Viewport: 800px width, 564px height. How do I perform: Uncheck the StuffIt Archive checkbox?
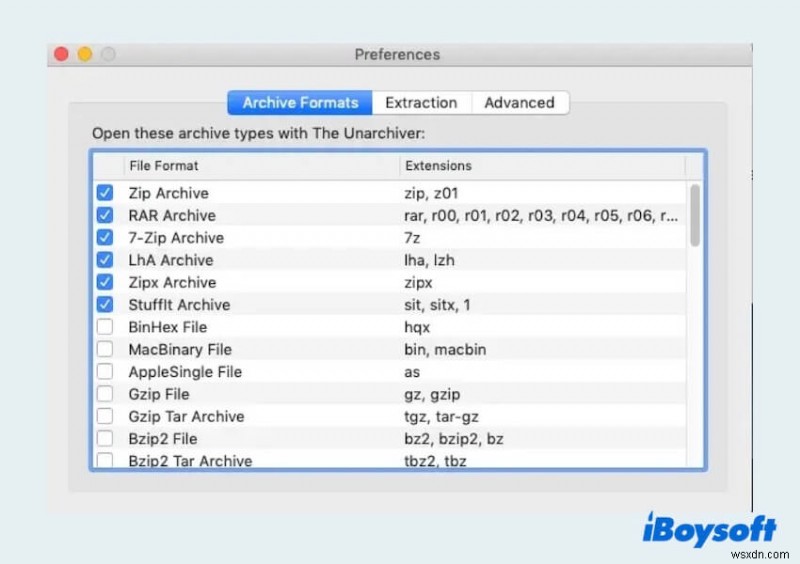(x=105, y=305)
